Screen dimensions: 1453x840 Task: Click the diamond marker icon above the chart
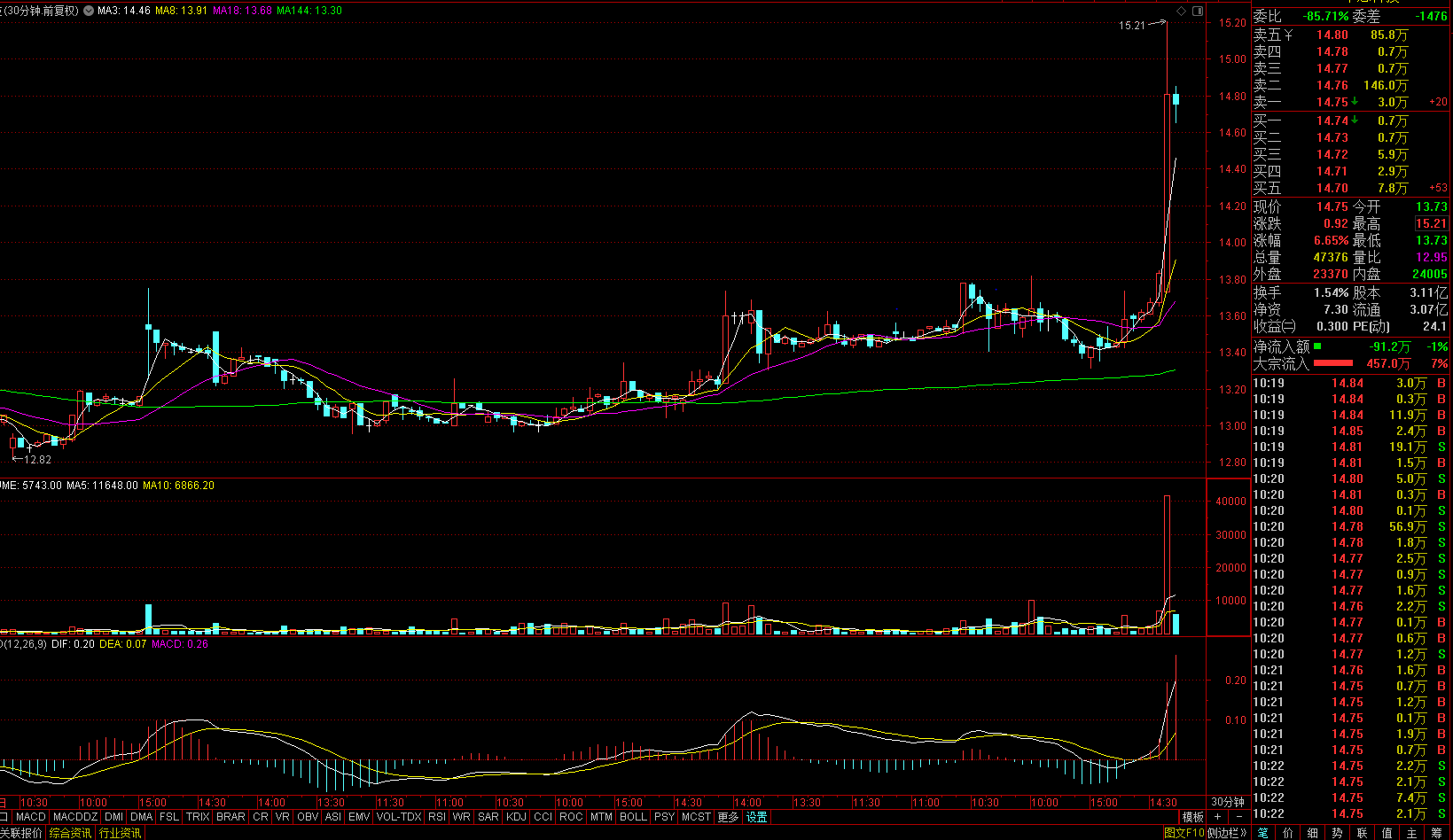tap(1182, 11)
